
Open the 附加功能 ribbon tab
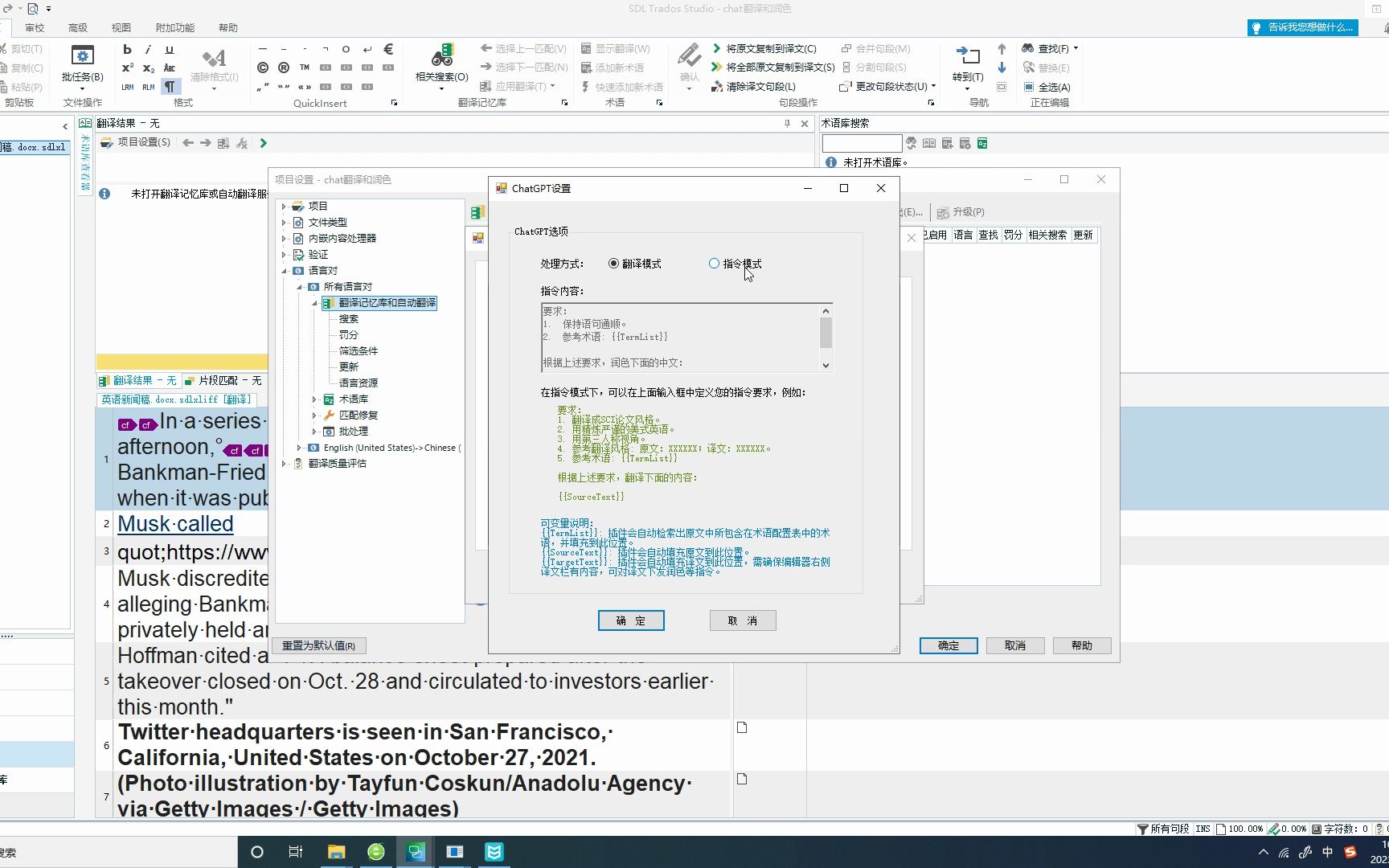(175, 27)
